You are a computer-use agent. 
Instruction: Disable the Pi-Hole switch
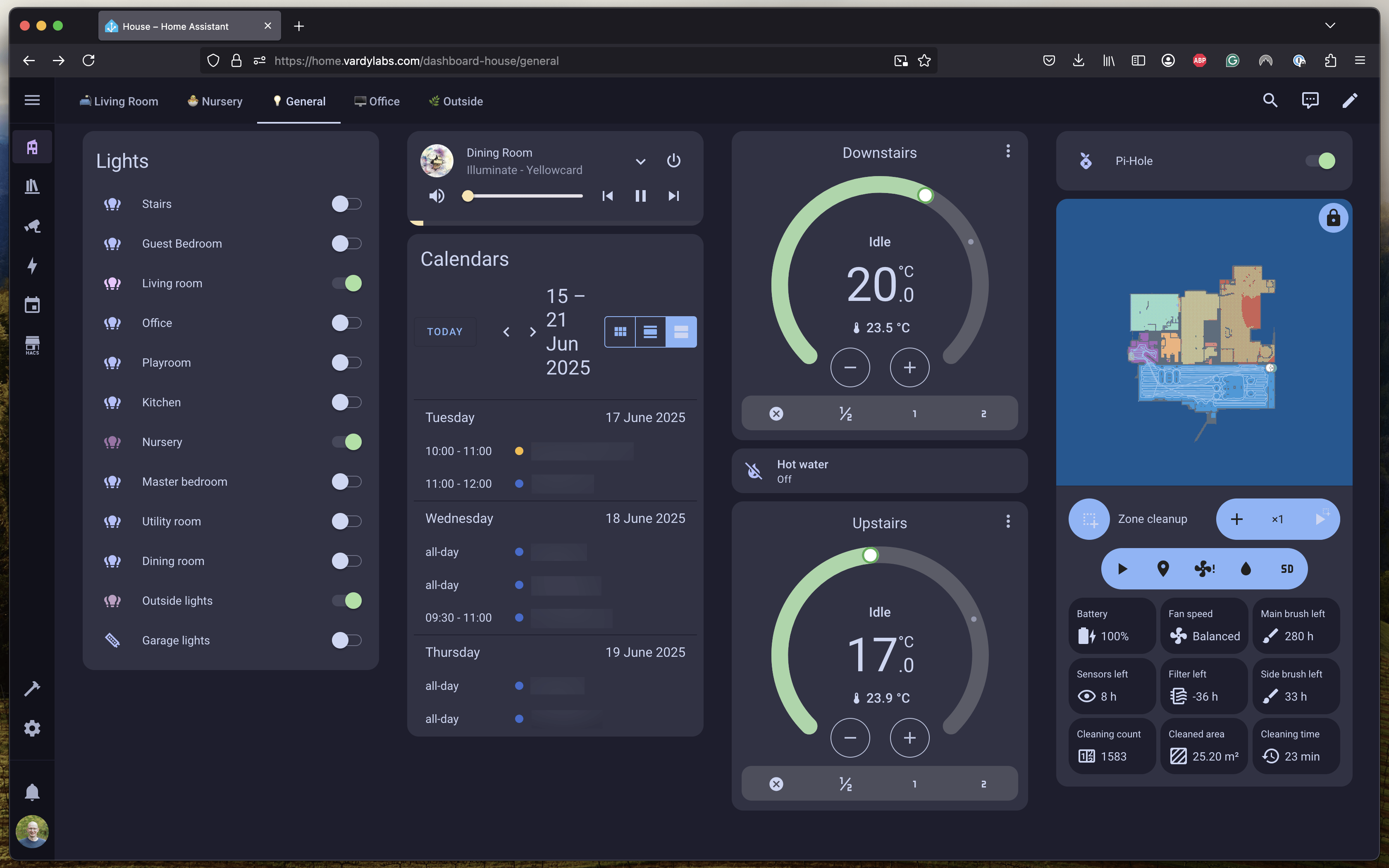click(x=1320, y=161)
